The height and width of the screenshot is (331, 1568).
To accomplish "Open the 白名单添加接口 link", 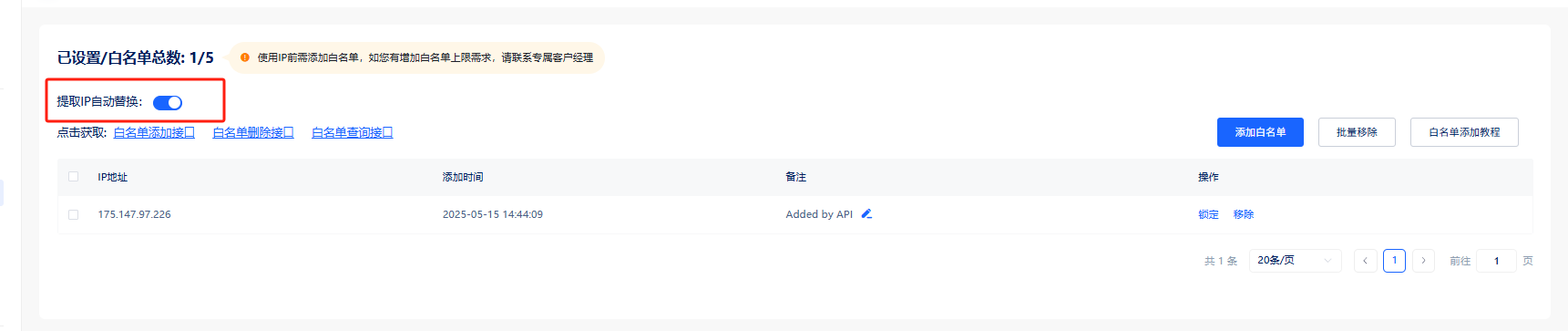I will click(154, 132).
